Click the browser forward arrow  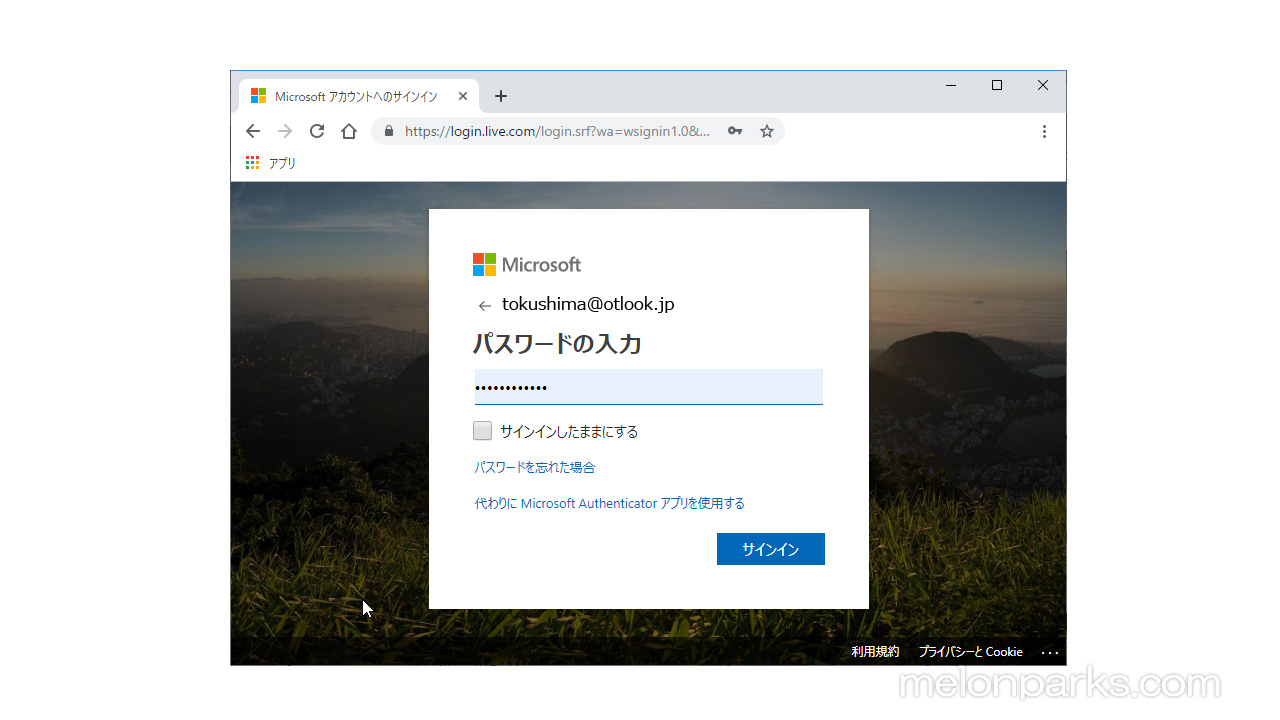click(285, 131)
